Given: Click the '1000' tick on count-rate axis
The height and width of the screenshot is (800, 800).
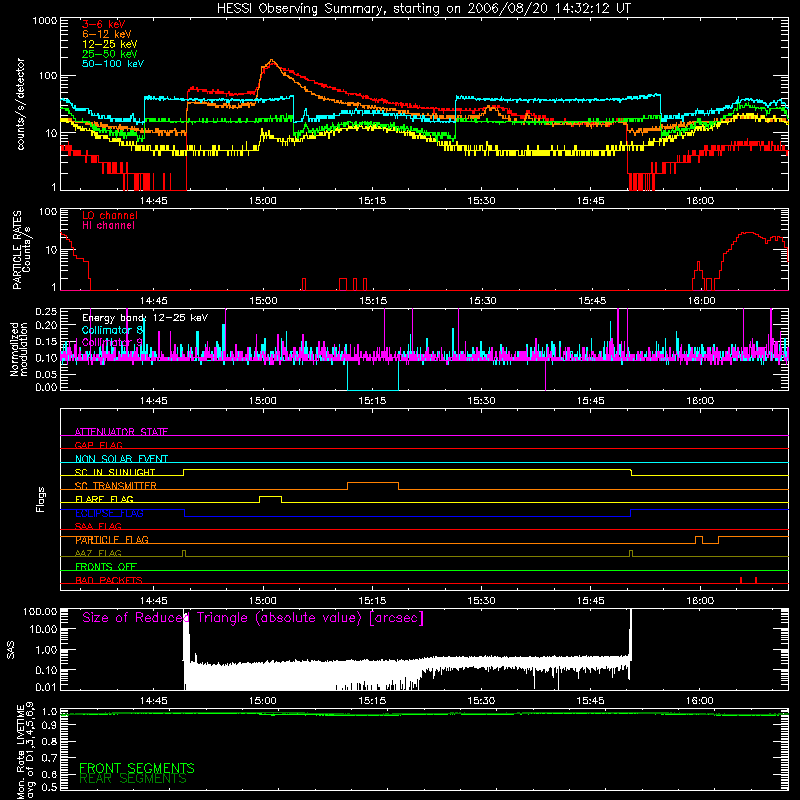Looking at the screenshot, I should [44, 21].
